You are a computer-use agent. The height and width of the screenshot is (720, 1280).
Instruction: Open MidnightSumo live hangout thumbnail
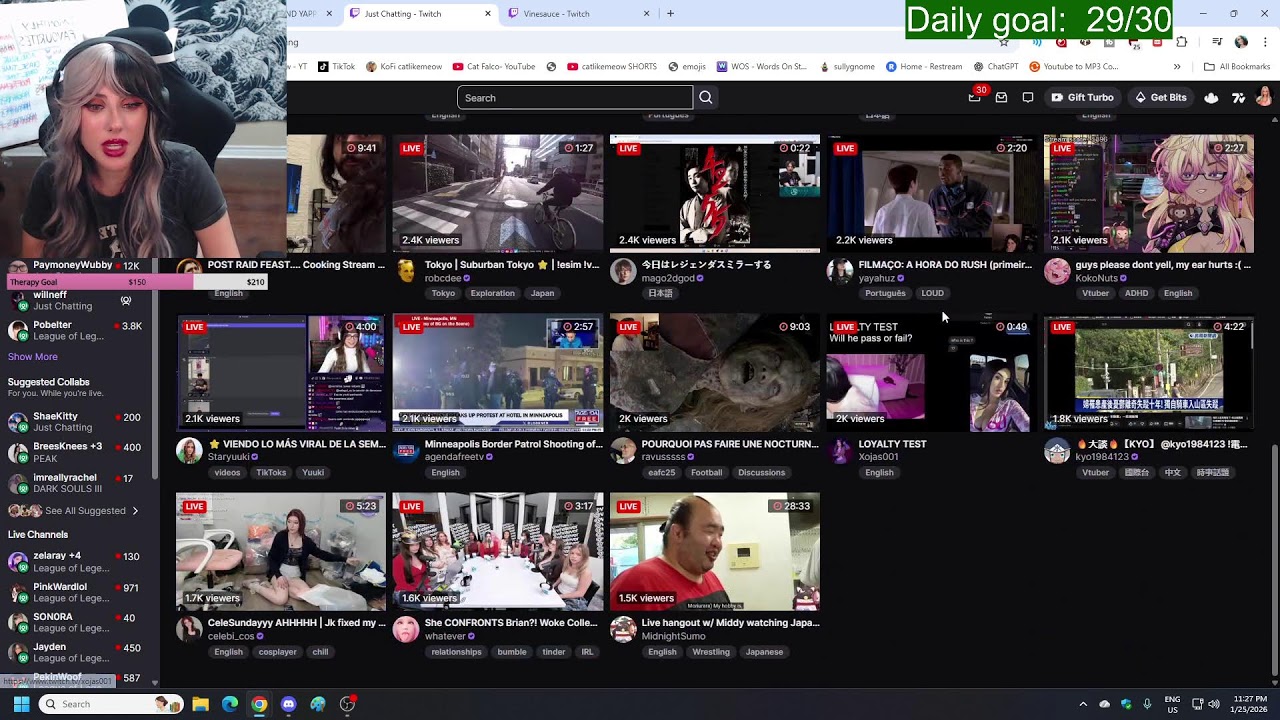[x=715, y=552]
